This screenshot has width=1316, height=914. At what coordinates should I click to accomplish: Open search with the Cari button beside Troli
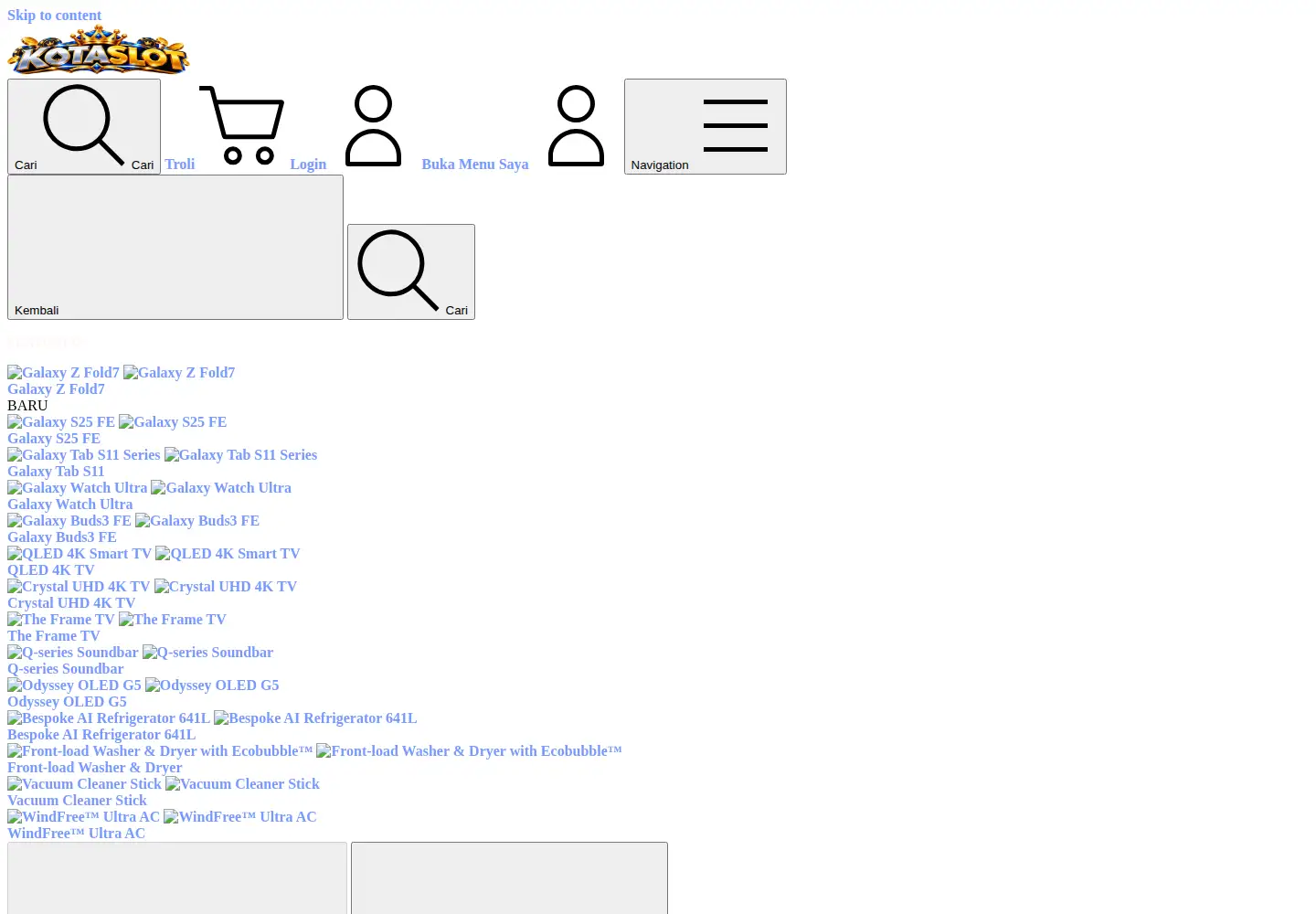(x=84, y=126)
